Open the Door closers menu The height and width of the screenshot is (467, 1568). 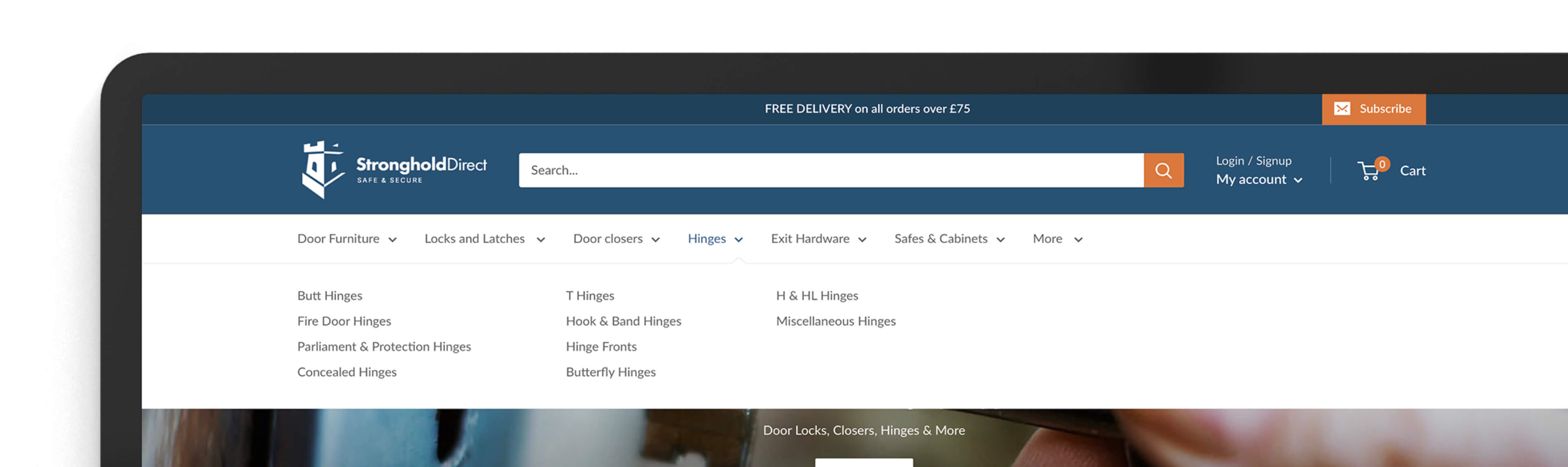pyautogui.click(x=607, y=239)
